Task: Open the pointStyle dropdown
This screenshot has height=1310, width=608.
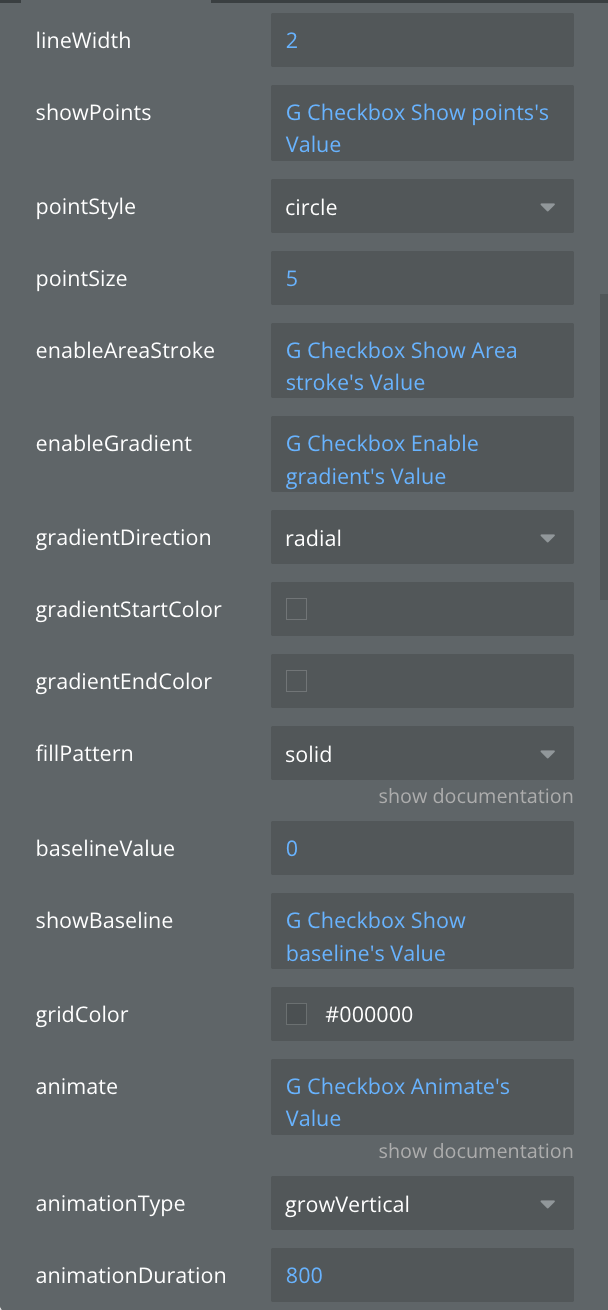Action: point(421,207)
